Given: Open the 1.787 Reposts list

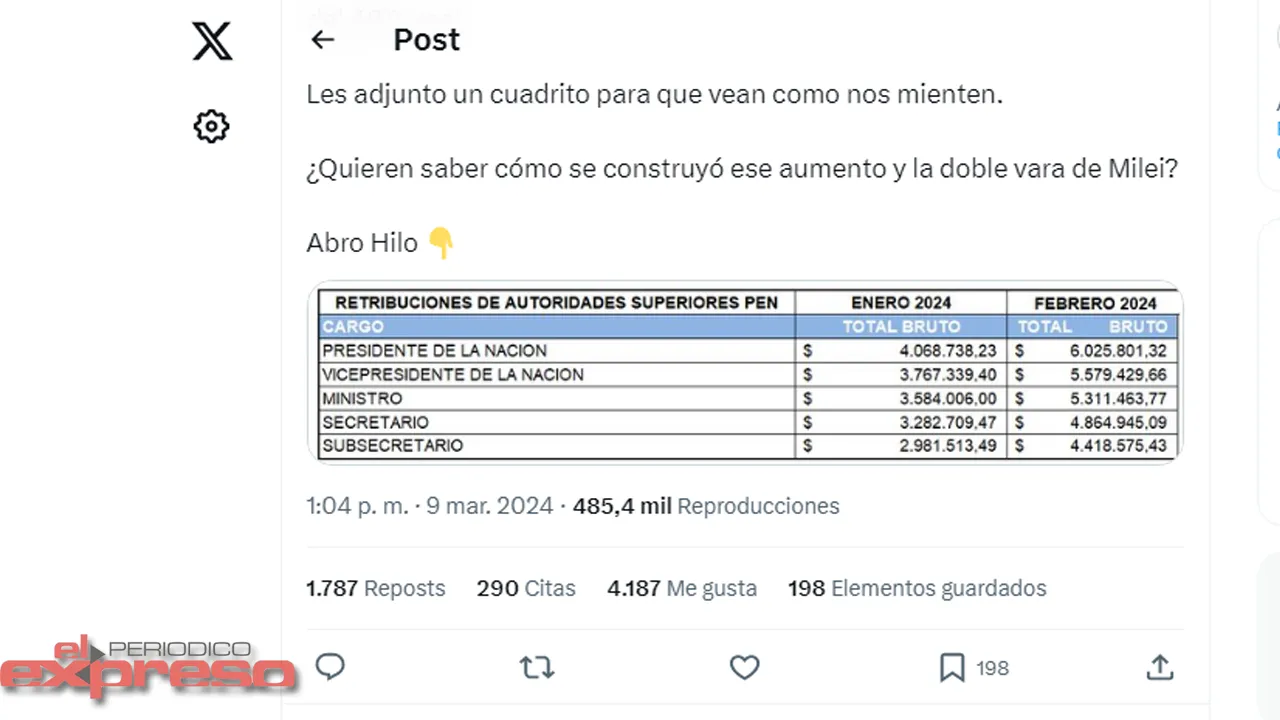Looking at the screenshot, I should coord(376,588).
